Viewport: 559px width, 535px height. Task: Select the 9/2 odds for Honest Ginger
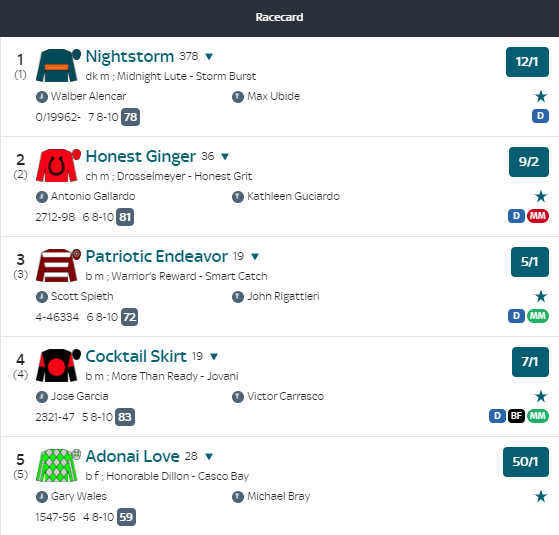coord(529,162)
